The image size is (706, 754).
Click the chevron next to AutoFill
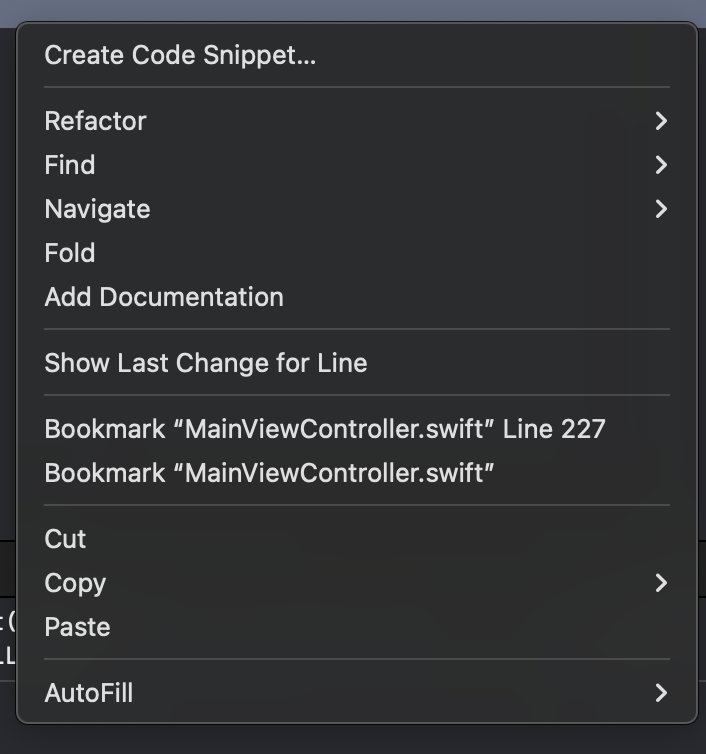[660, 693]
